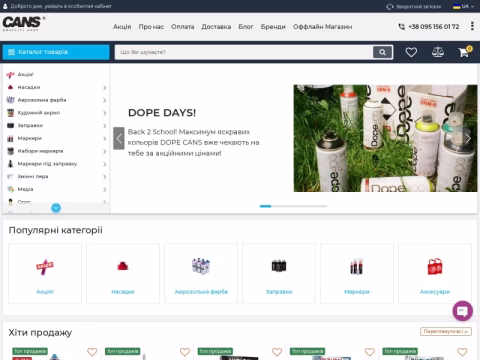Click the DOPE DAYS! banner heading

[x=162, y=113]
